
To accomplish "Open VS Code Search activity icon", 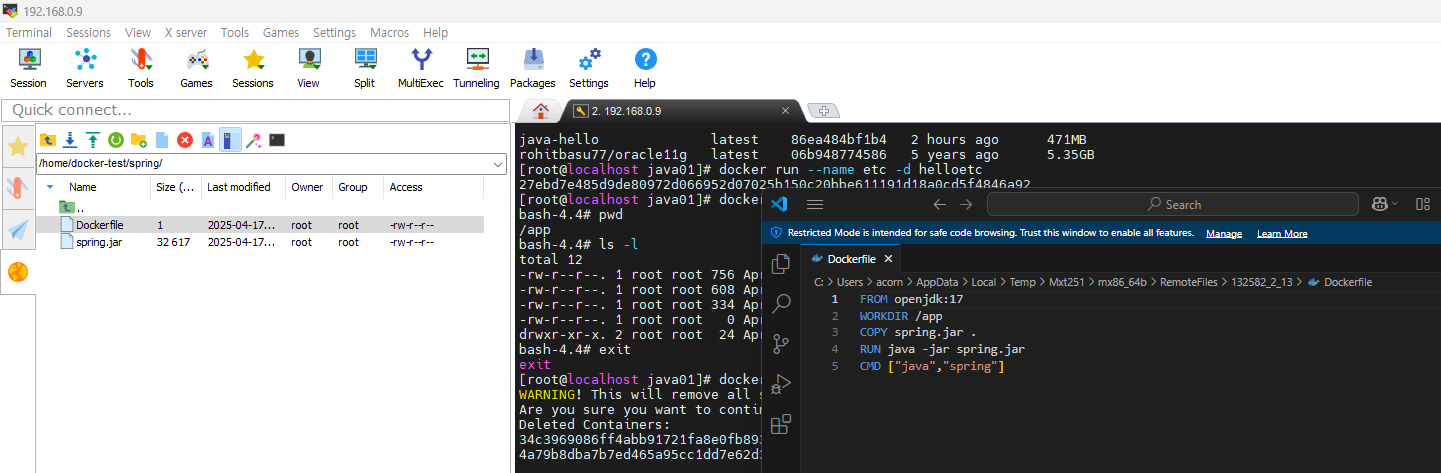I will [x=782, y=303].
